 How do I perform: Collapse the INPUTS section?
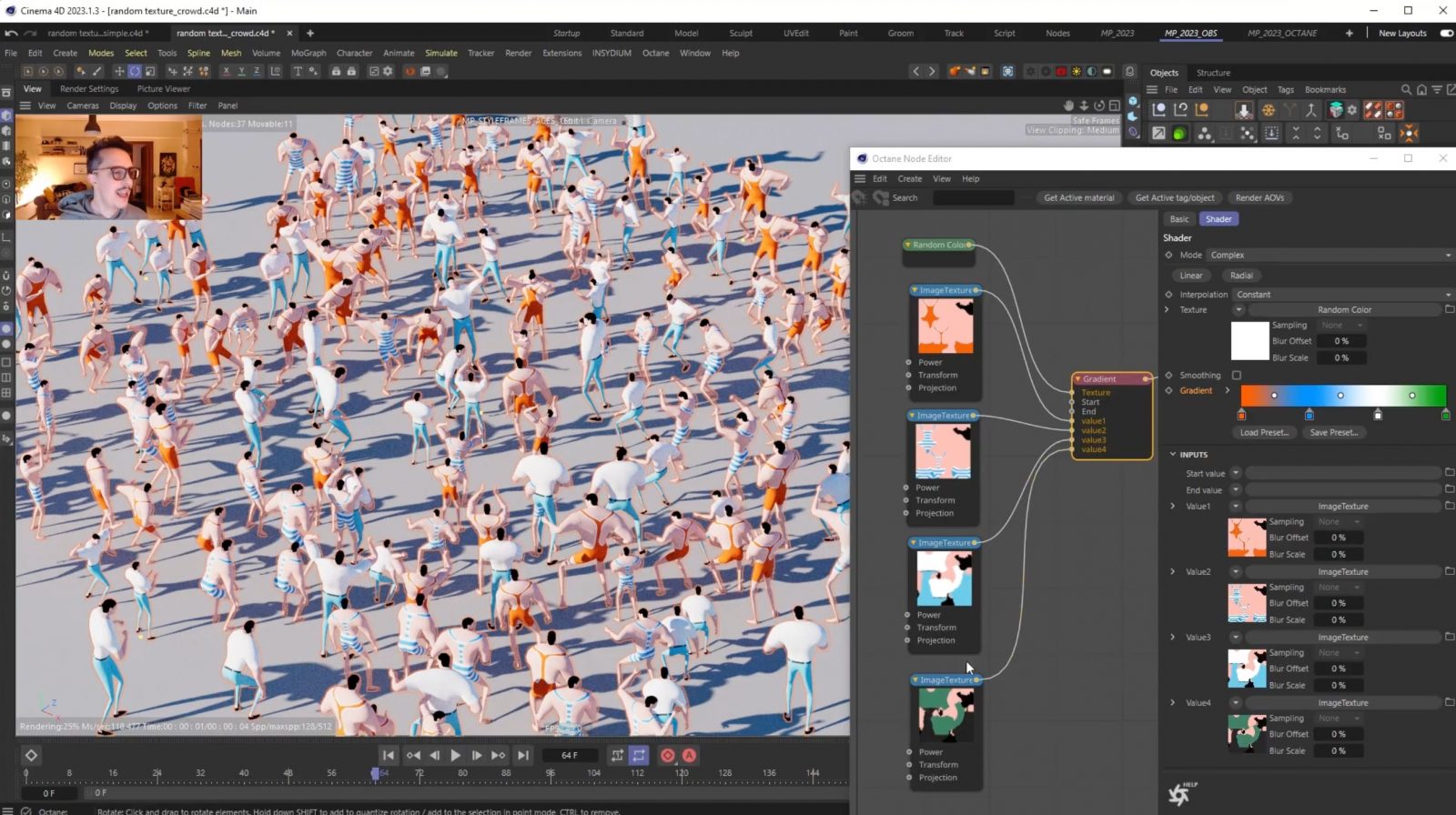point(1172,454)
